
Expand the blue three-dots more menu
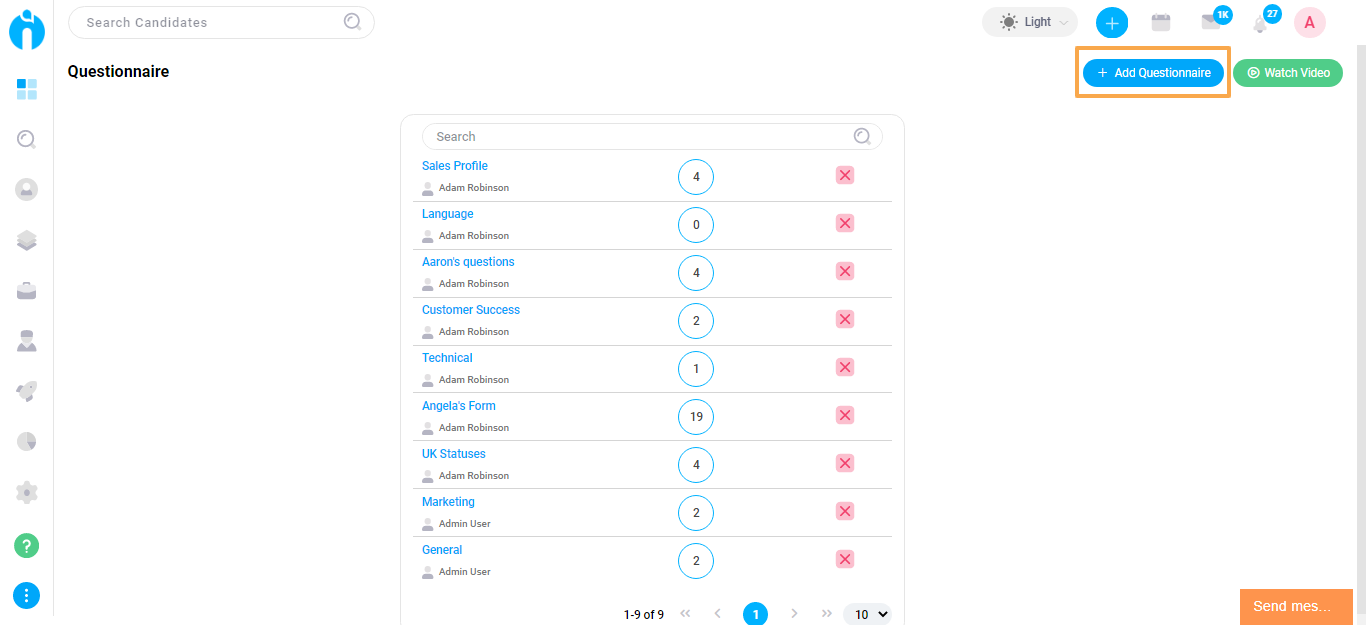(x=27, y=596)
